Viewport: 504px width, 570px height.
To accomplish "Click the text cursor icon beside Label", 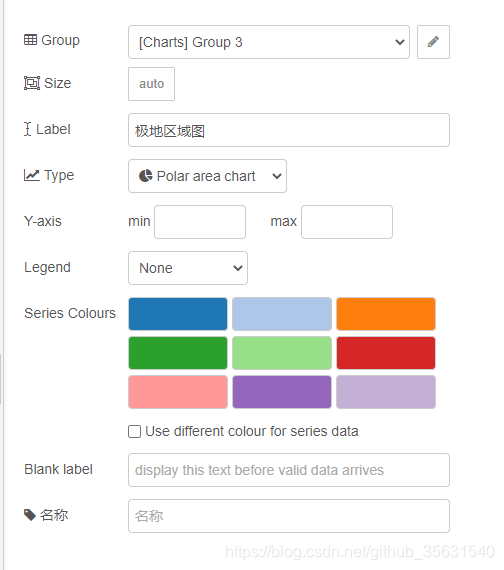I will click(28, 129).
